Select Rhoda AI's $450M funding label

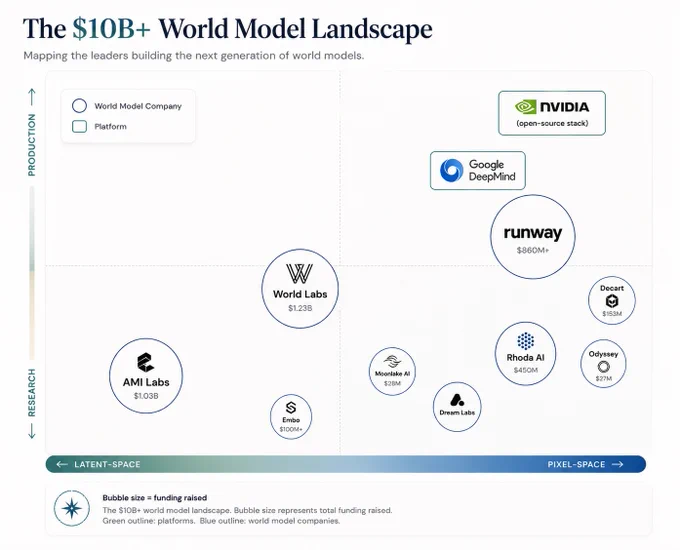click(526, 370)
